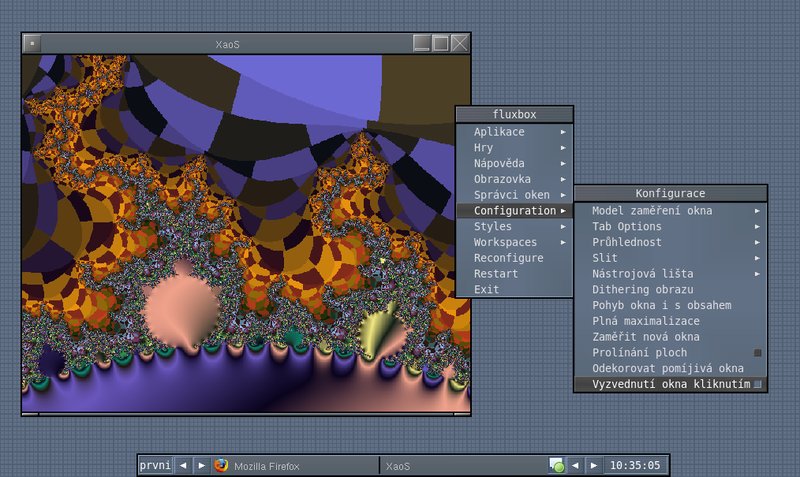Click the next window arrow near the clock
Viewport: 800px width, 477px height.
click(594, 466)
